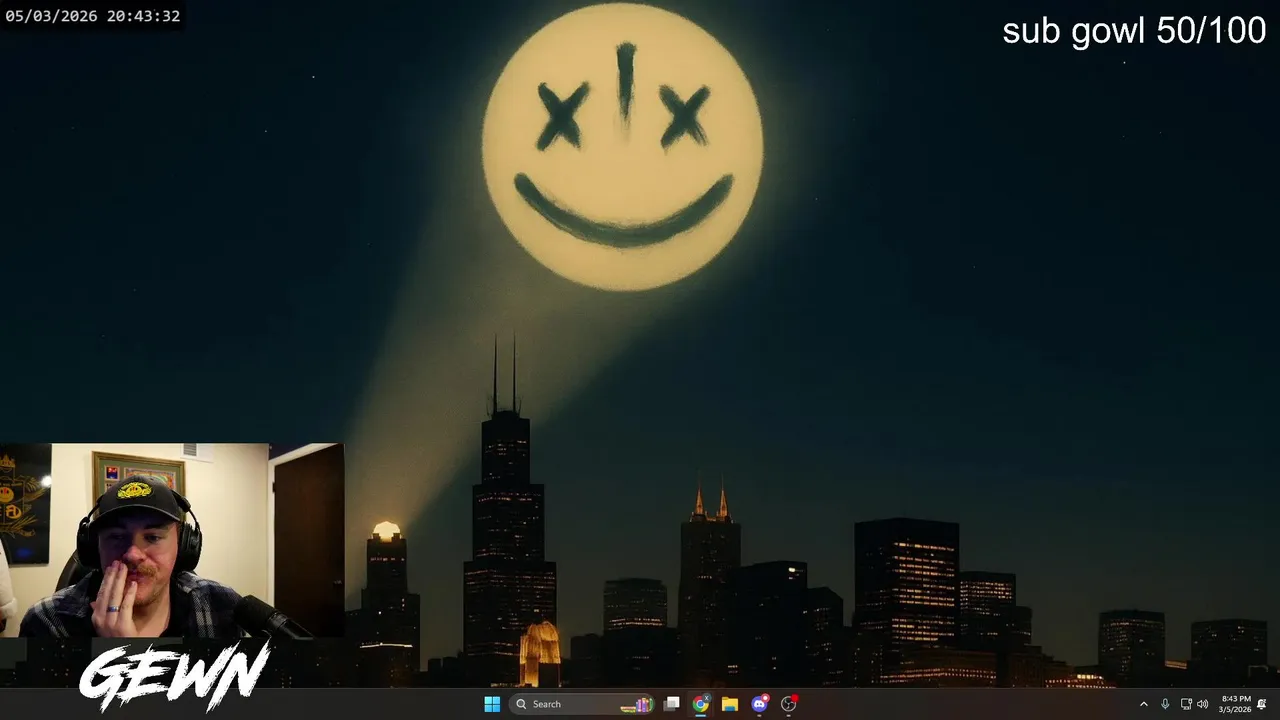
Task: Open Discord from the taskbar
Action: [x=759, y=704]
